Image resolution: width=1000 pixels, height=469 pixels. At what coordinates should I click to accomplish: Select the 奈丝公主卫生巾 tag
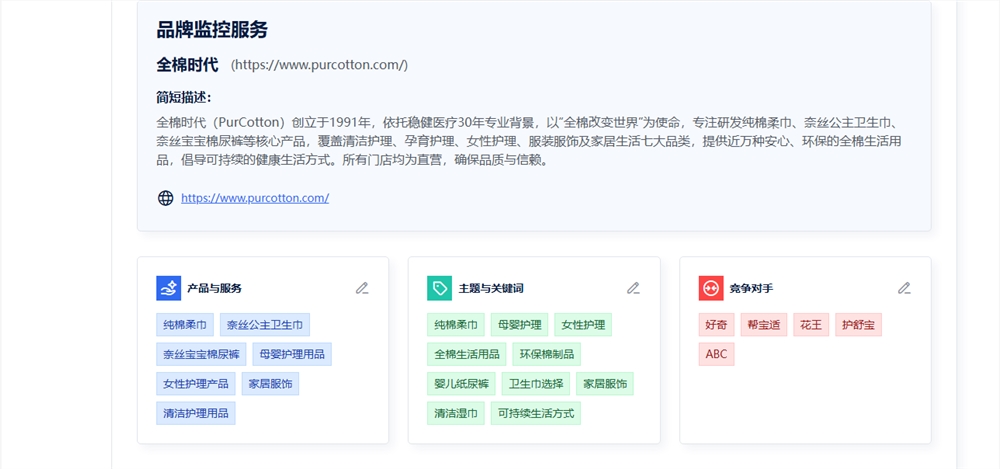pyautogui.click(x=265, y=325)
